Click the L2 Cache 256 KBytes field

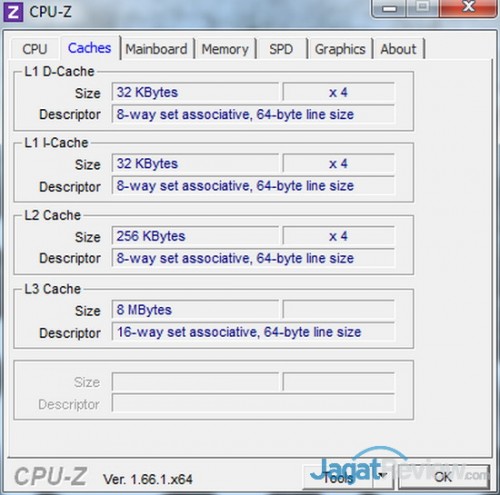[195, 236]
